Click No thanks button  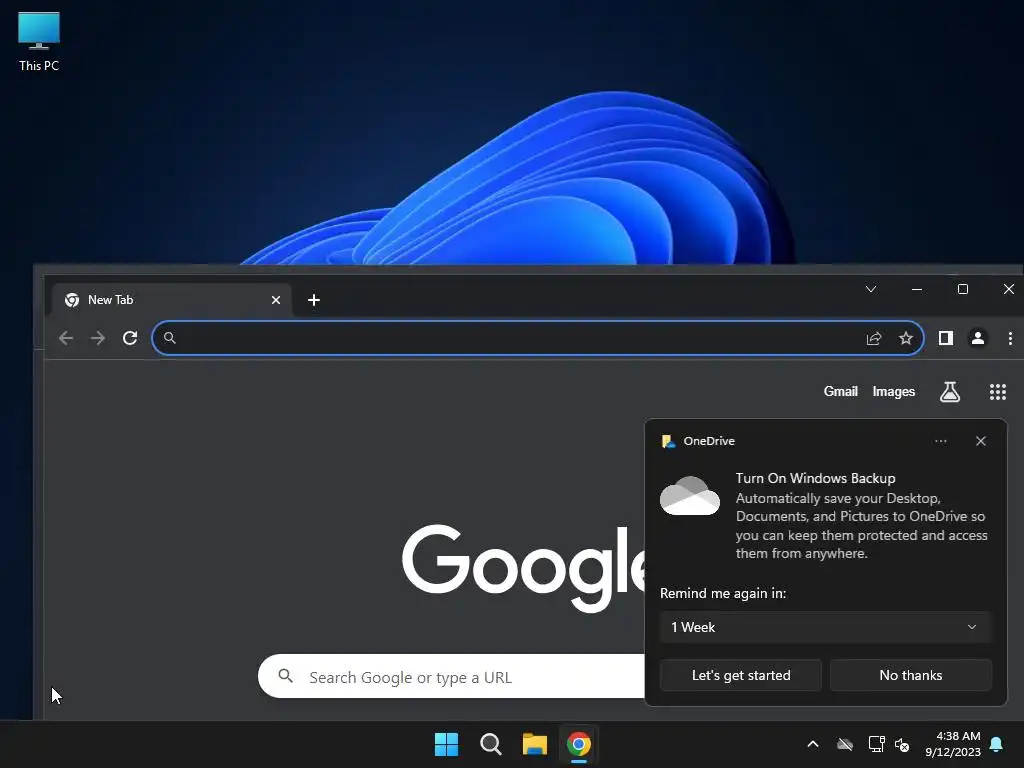pos(910,675)
